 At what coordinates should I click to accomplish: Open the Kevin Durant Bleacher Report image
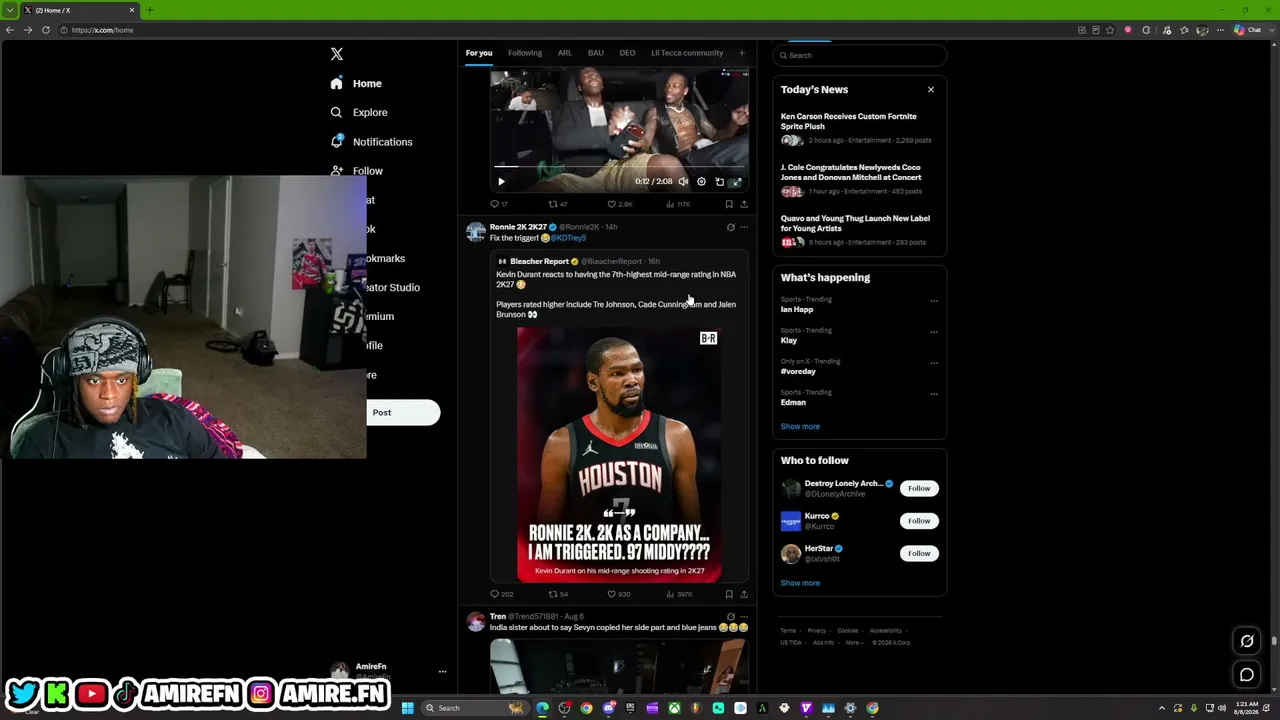(x=619, y=454)
